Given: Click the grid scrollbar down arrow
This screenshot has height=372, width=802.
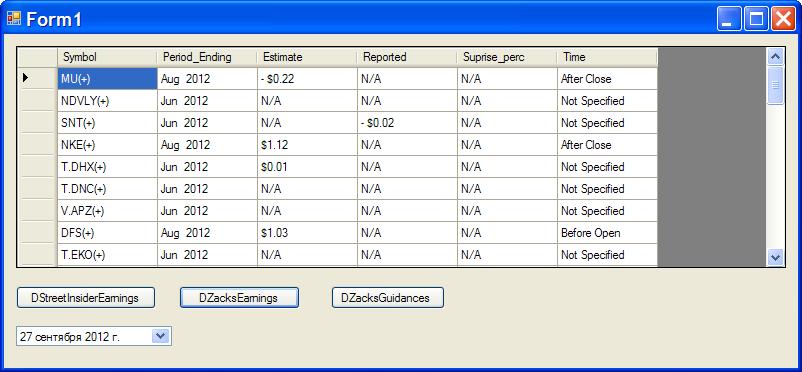Looking at the screenshot, I should click(x=775, y=257).
